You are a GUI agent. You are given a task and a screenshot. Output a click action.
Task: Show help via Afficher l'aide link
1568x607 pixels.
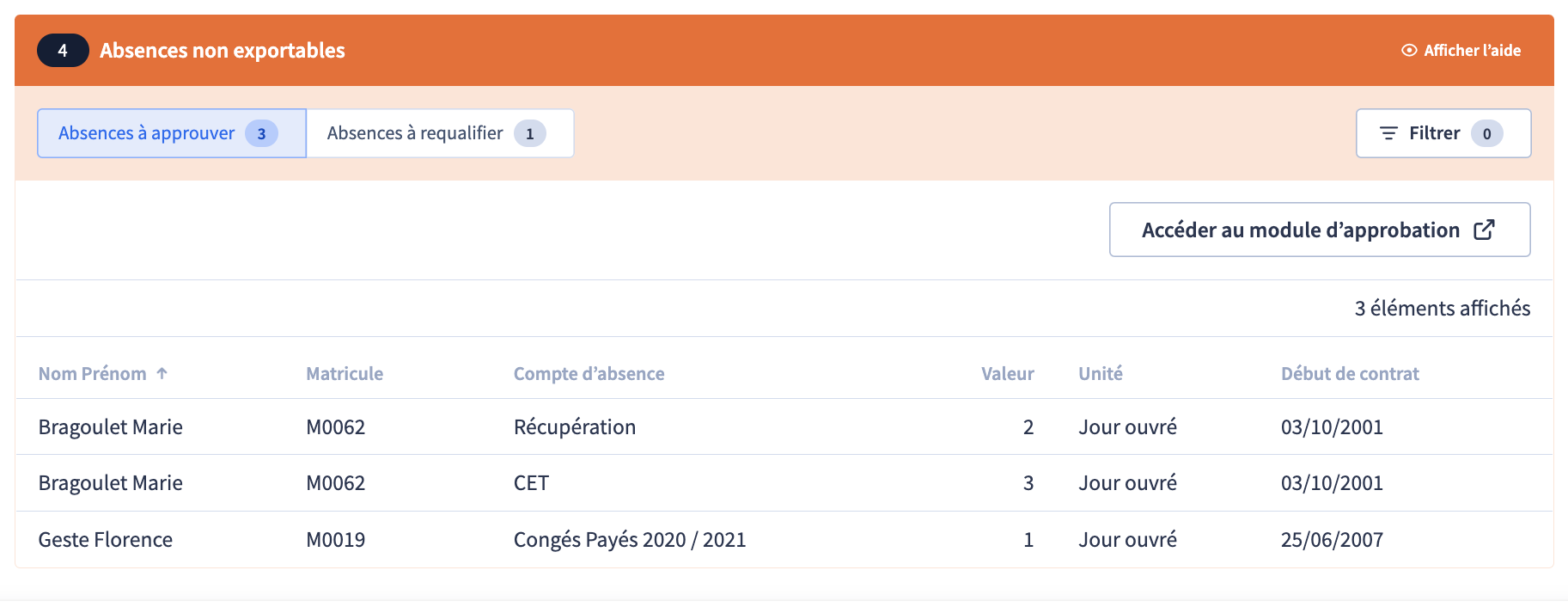tap(1472, 51)
